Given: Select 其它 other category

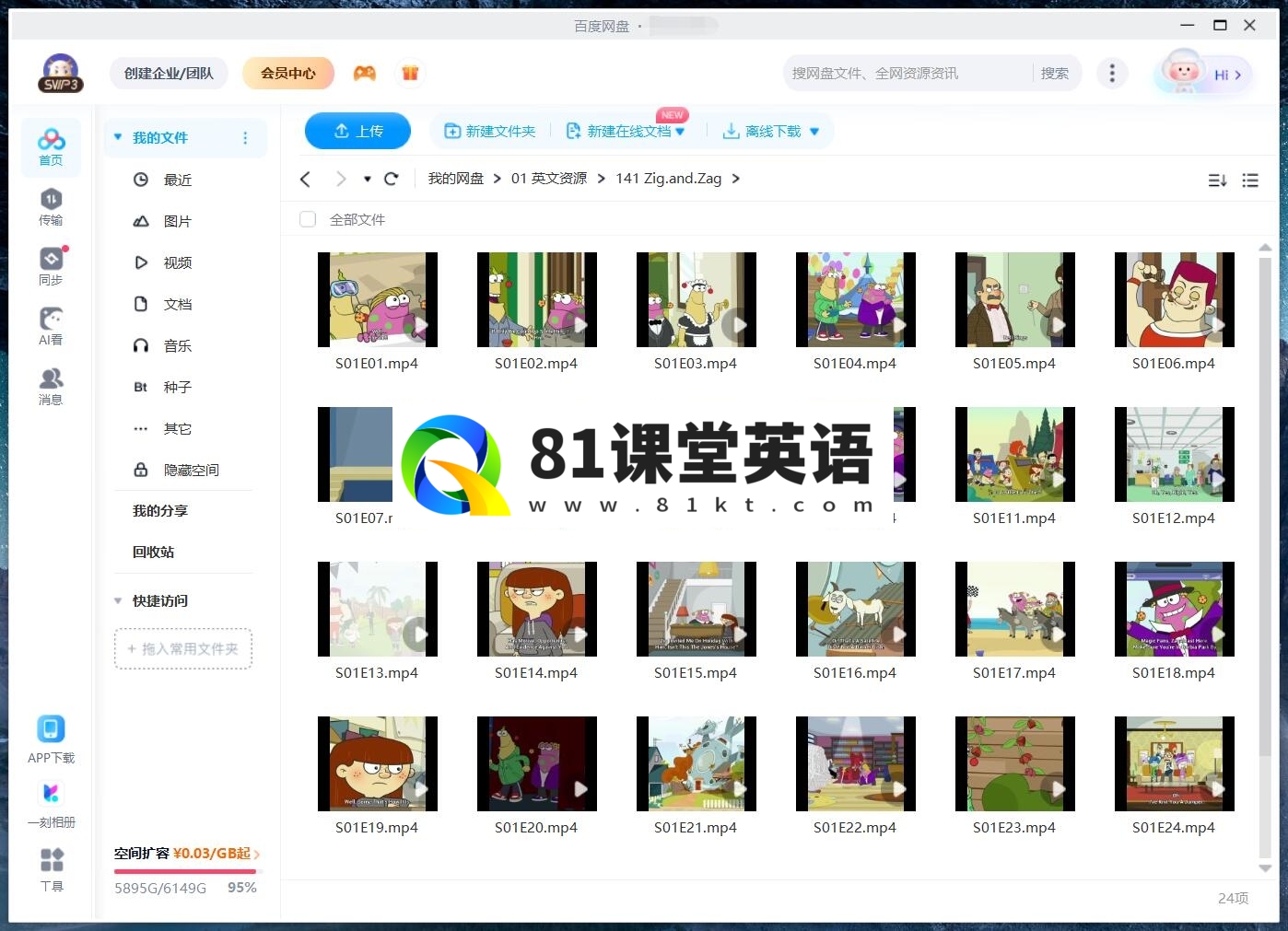Looking at the screenshot, I should coord(178,428).
